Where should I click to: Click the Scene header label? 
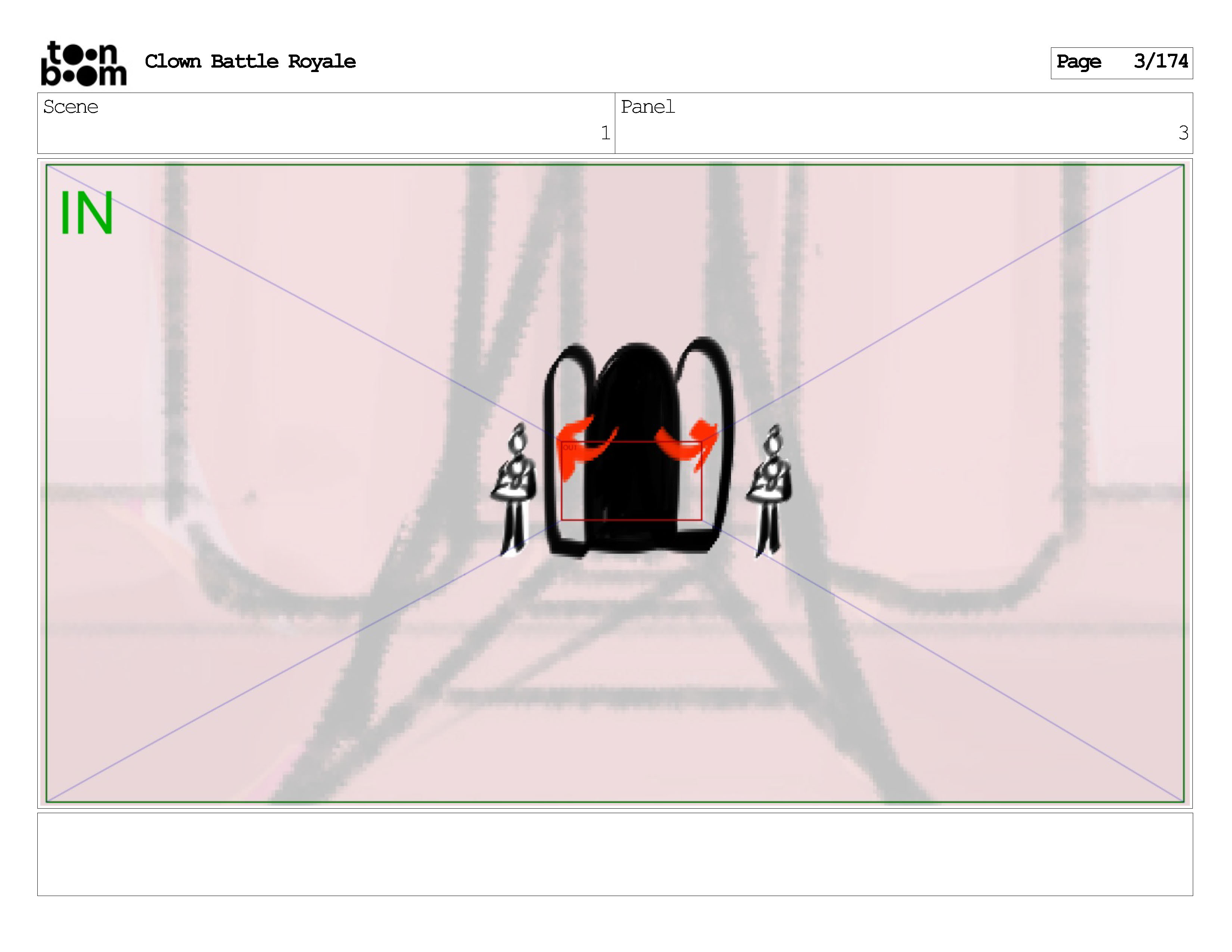[x=71, y=107]
